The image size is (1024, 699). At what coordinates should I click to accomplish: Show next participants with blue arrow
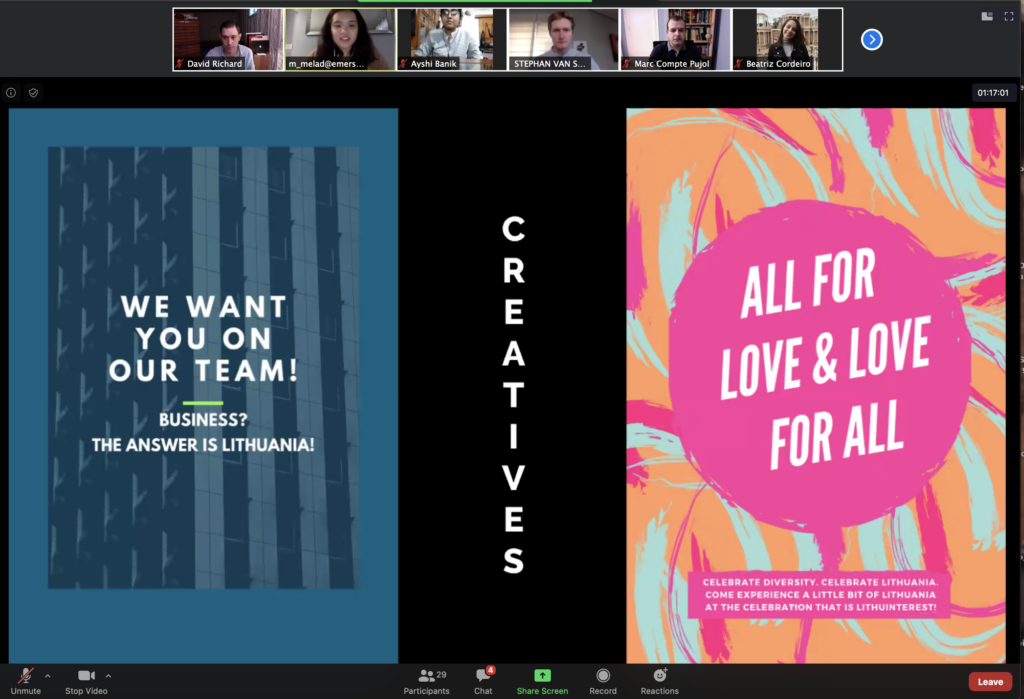pos(872,39)
